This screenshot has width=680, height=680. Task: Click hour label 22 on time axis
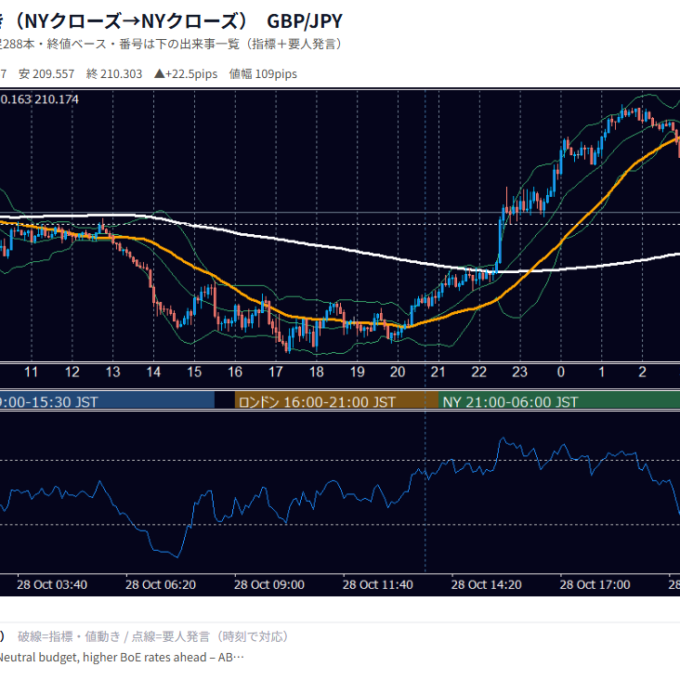(x=479, y=372)
